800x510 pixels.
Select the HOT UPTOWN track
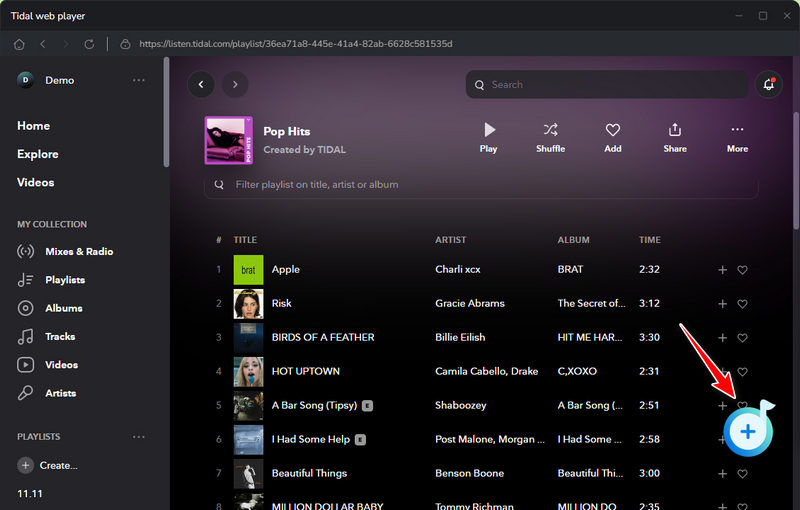(x=306, y=371)
